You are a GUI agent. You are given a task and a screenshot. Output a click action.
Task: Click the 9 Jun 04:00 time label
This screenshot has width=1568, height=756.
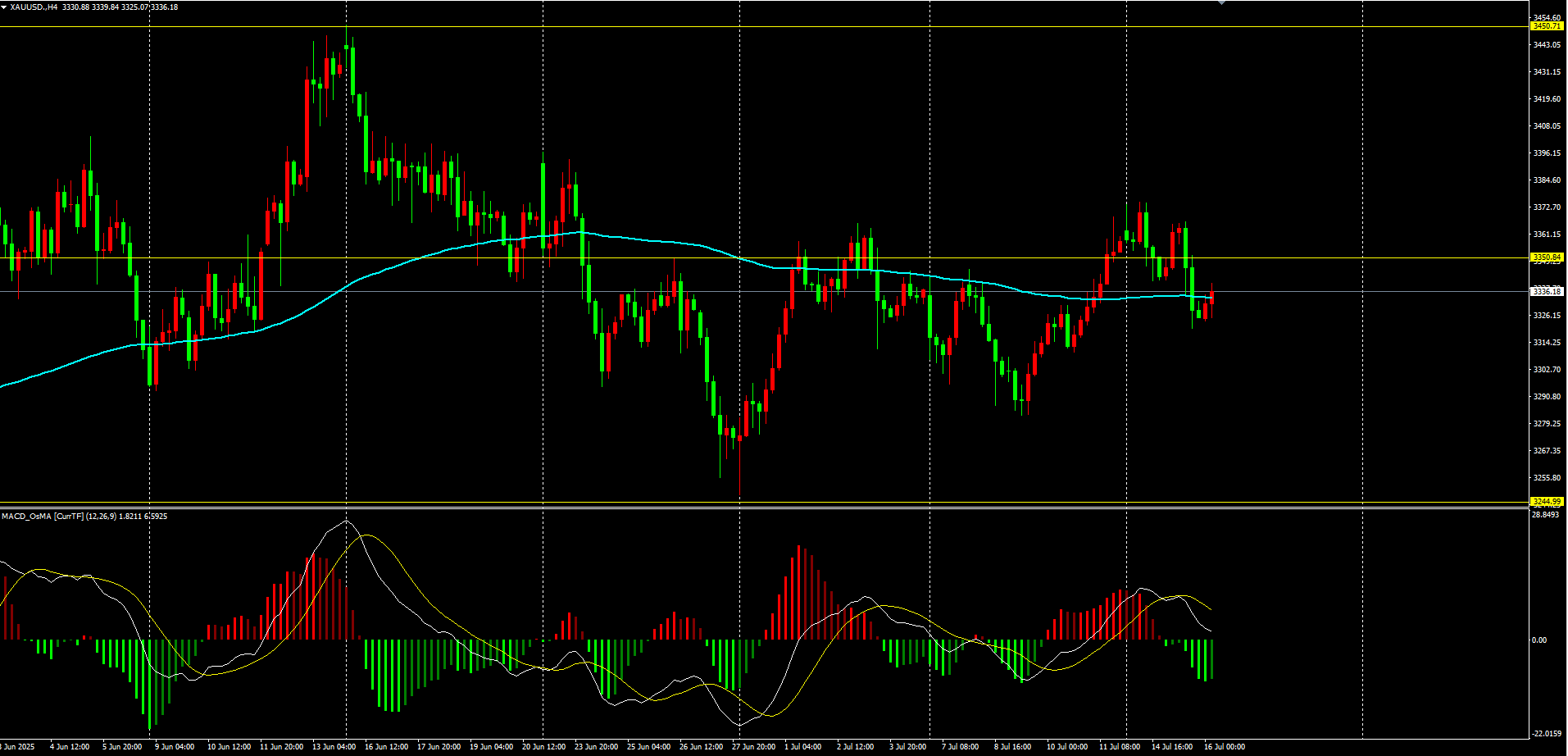[x=175, y=747]
